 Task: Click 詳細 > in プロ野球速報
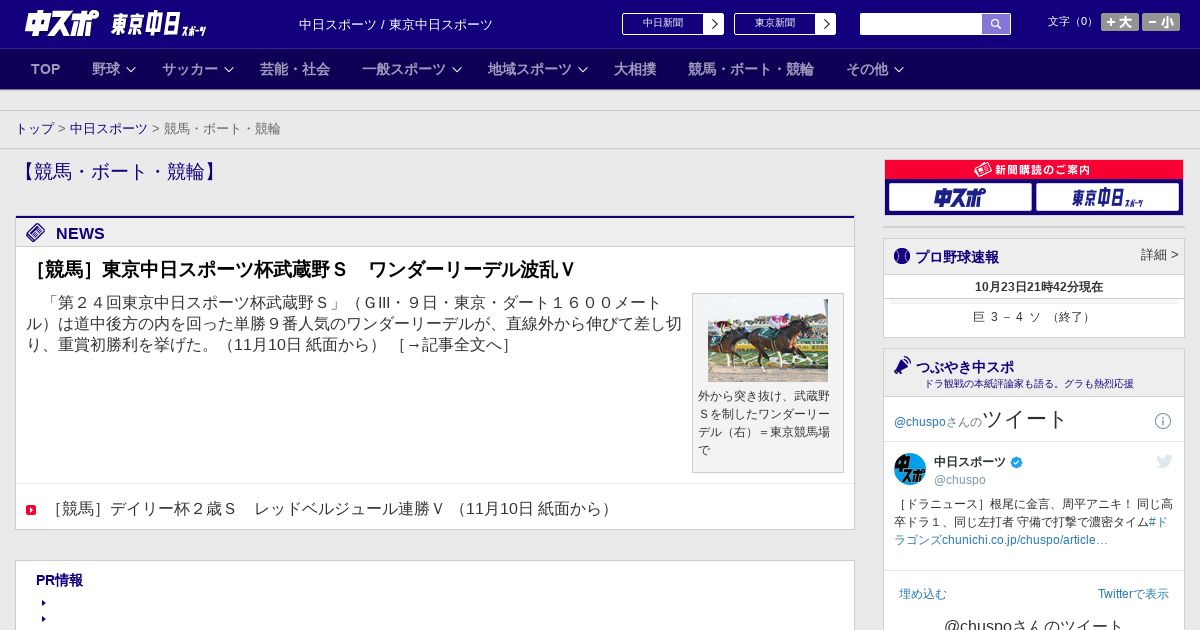tap(1159, 255)
